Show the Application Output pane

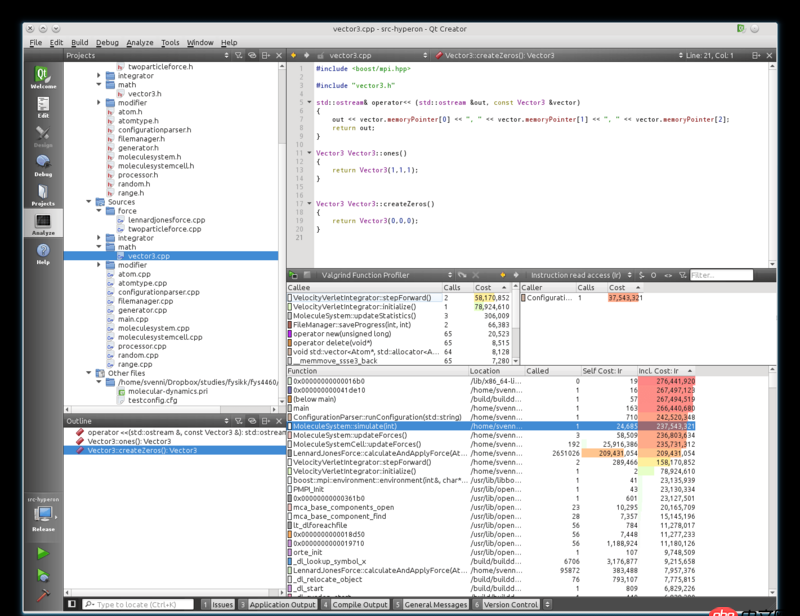point(278,604)
